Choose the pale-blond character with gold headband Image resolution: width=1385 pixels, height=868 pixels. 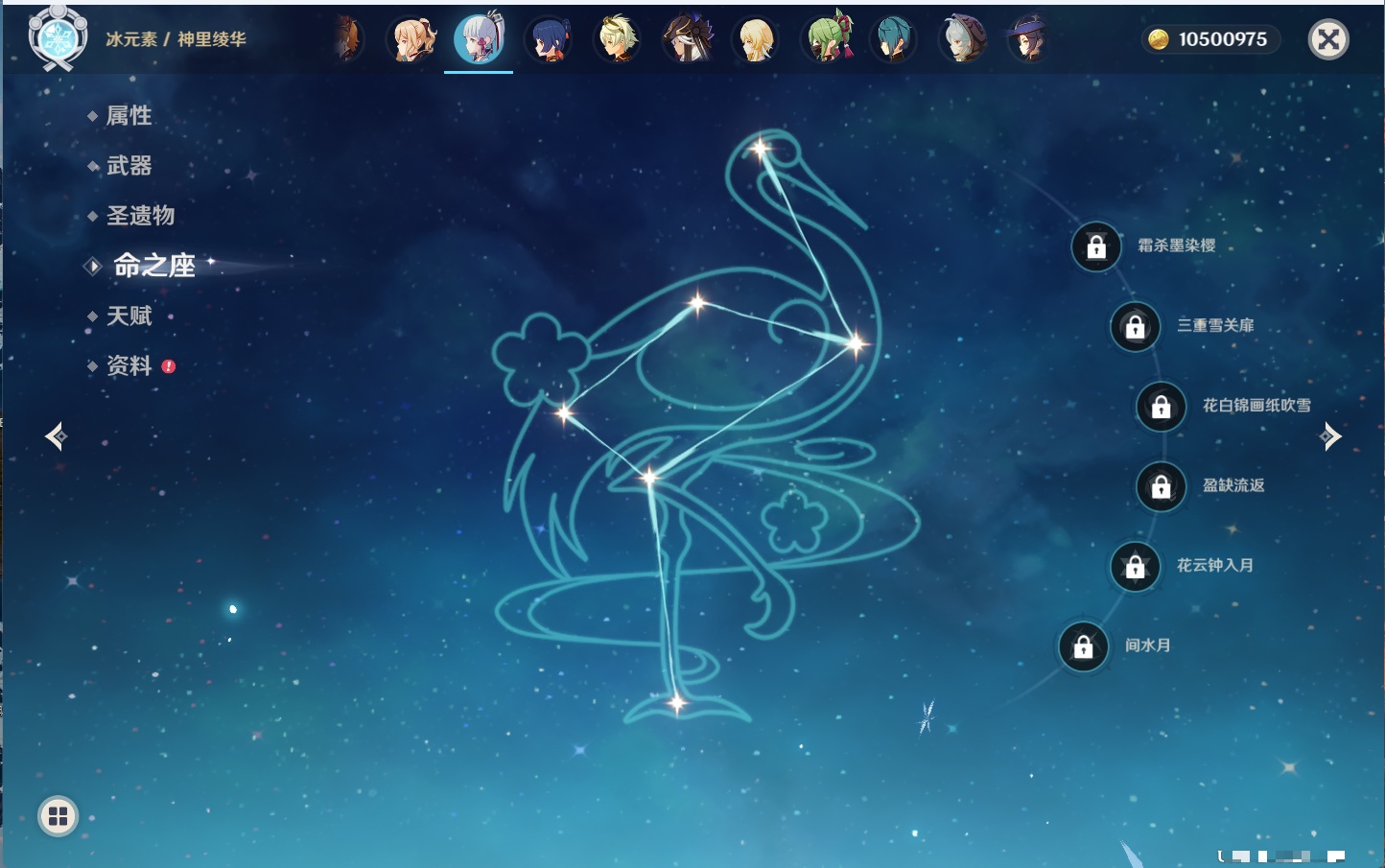pyautogui.click(x=617, y=39)
